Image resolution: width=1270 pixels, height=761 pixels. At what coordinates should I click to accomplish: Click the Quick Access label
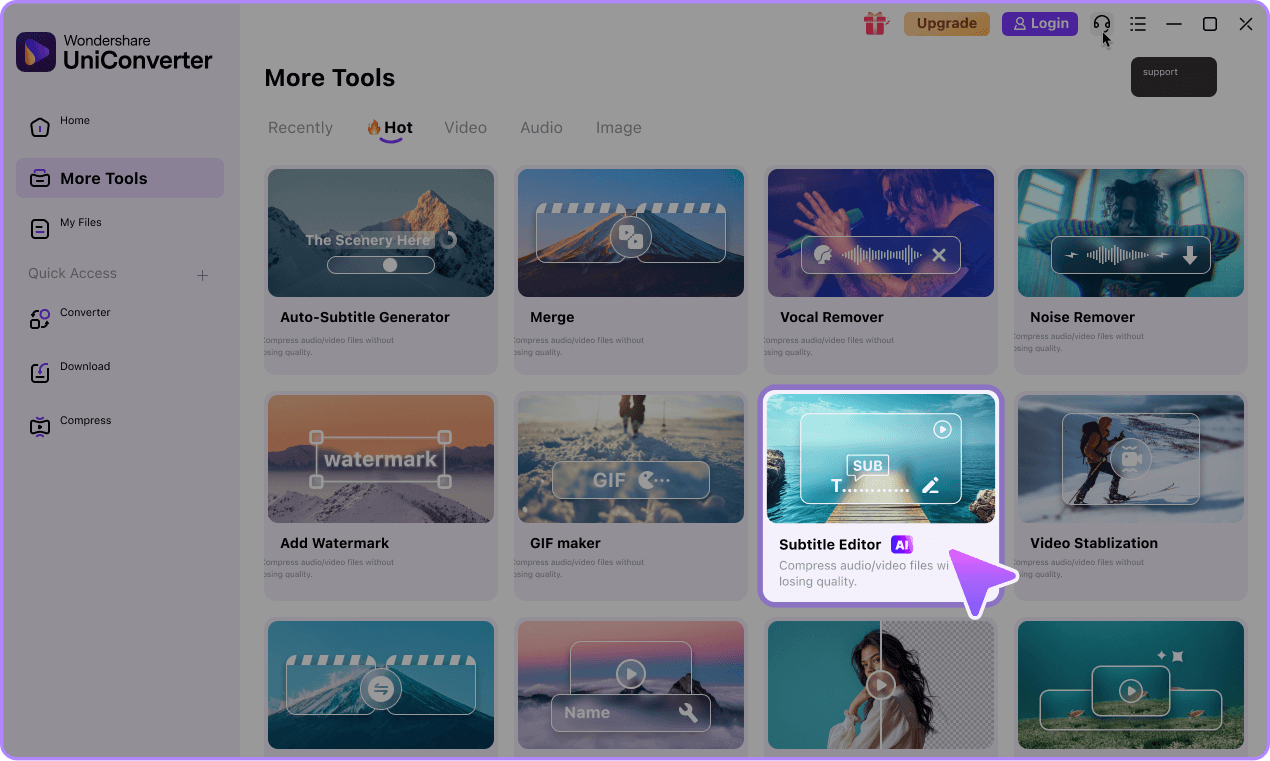[x=72, y=274]
